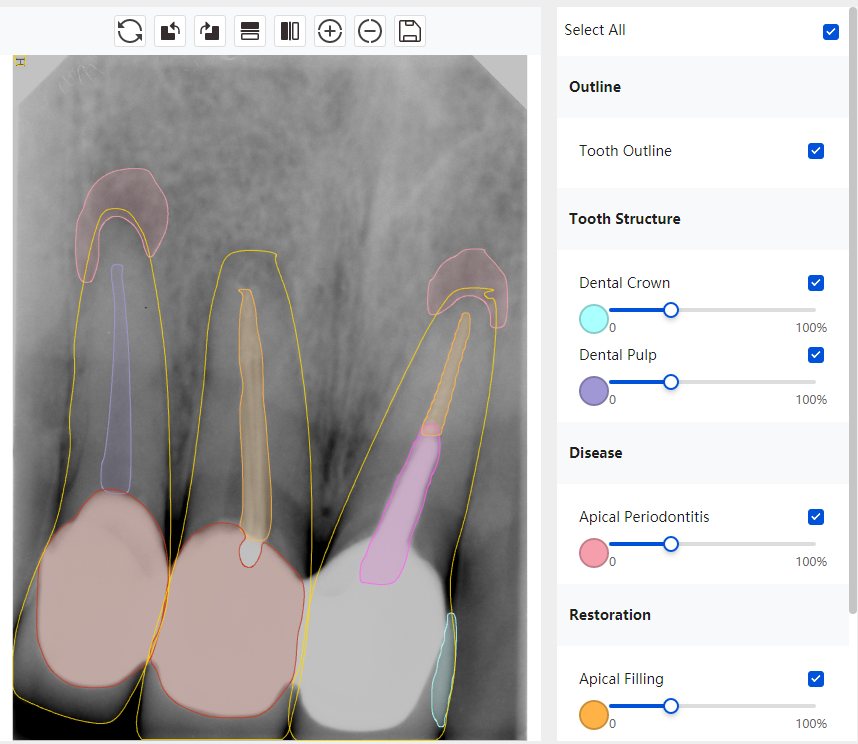
Task: Click the reset/refresh image icon
Action: pos(130,31)
